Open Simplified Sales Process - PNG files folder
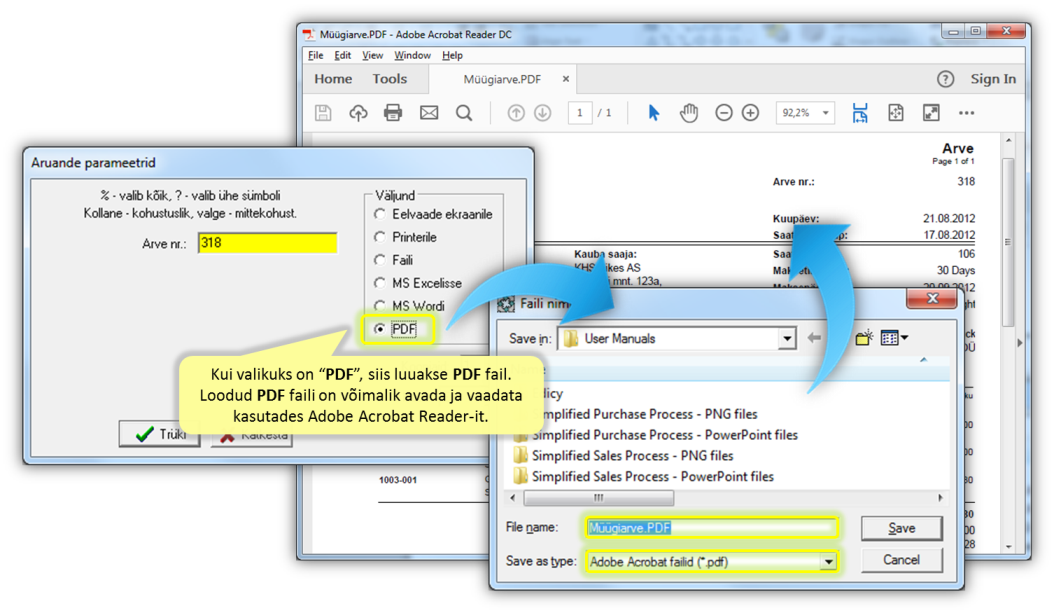 pos(632,456)
